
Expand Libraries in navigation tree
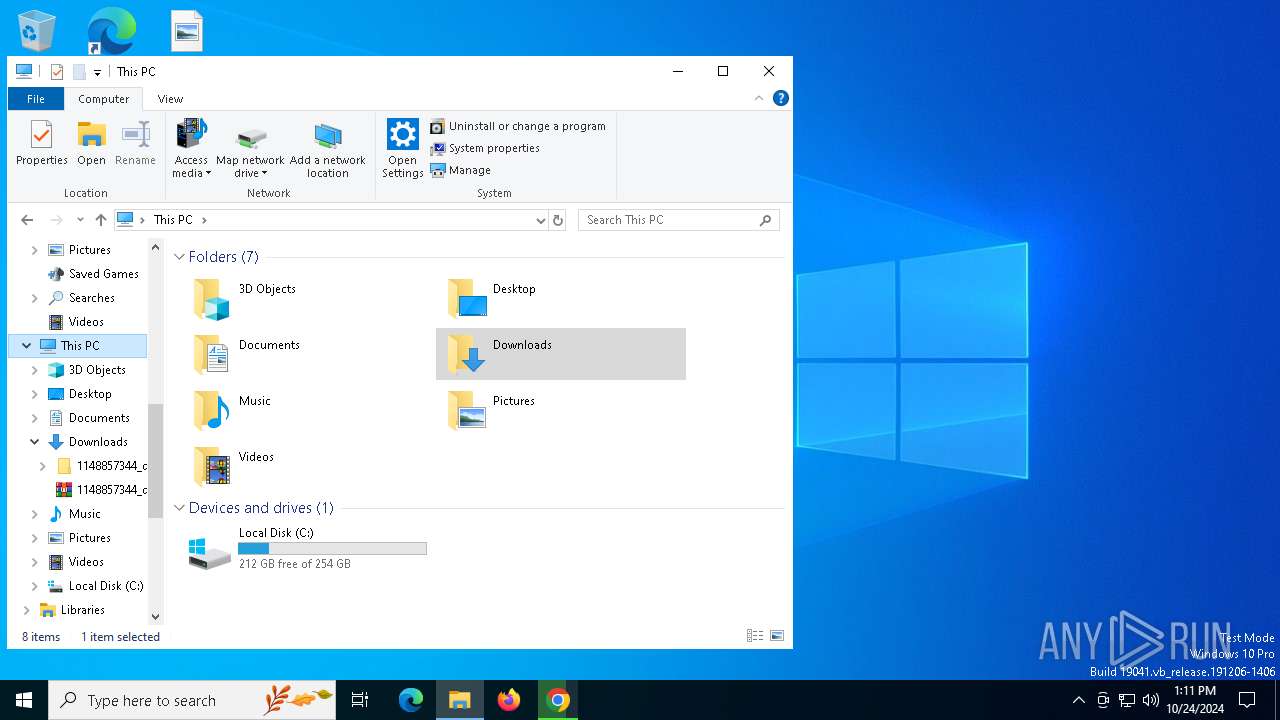(27, 610)
